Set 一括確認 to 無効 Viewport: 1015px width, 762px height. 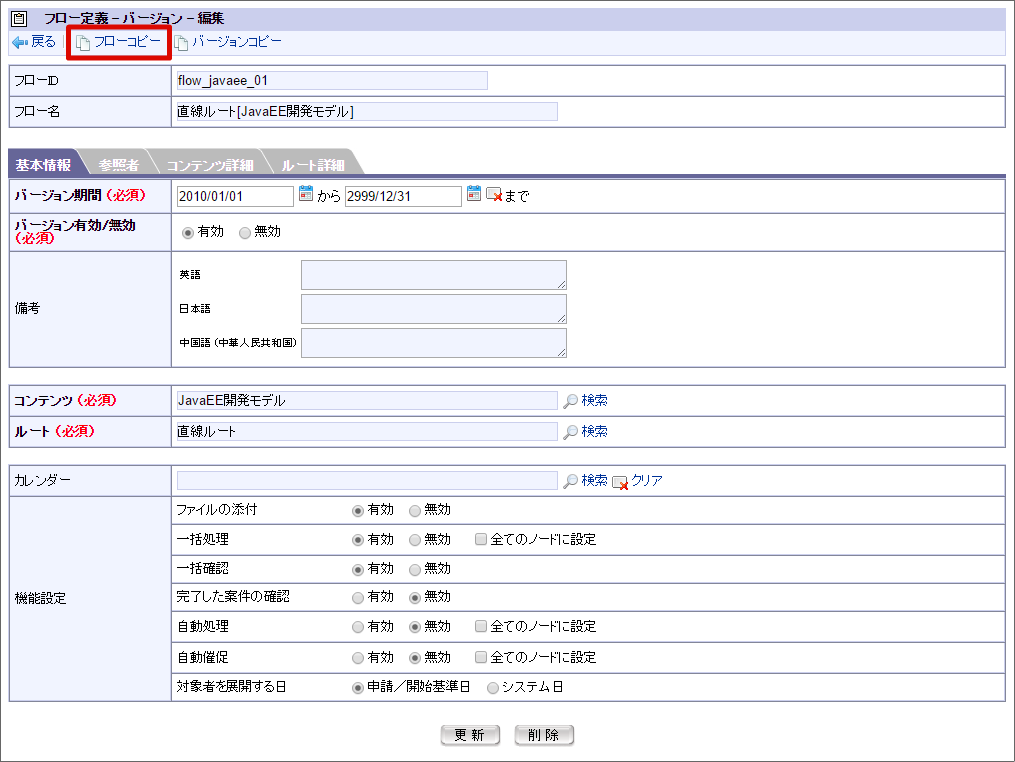coord(415,570)
